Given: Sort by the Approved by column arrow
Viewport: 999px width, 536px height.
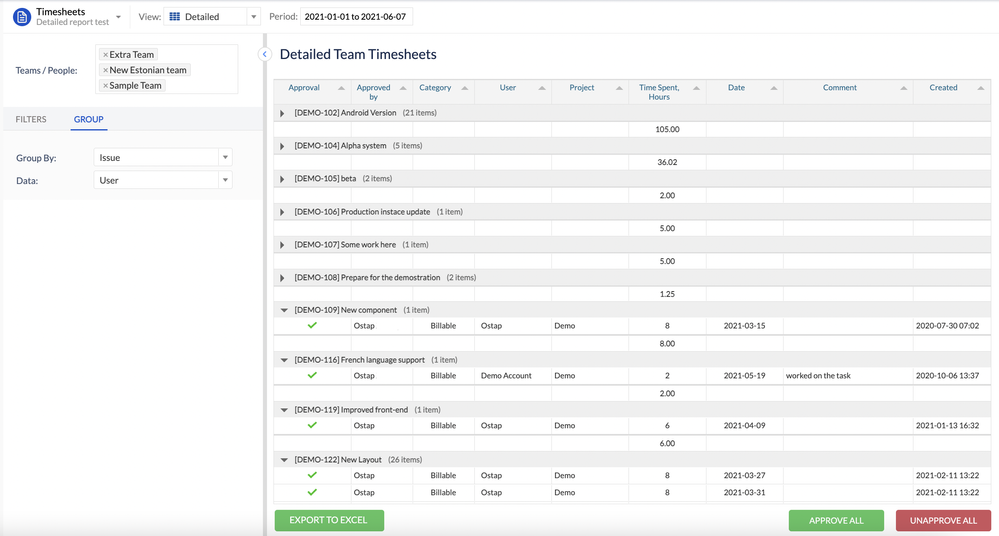Looking at the screenshot, I should coord(403,88).
